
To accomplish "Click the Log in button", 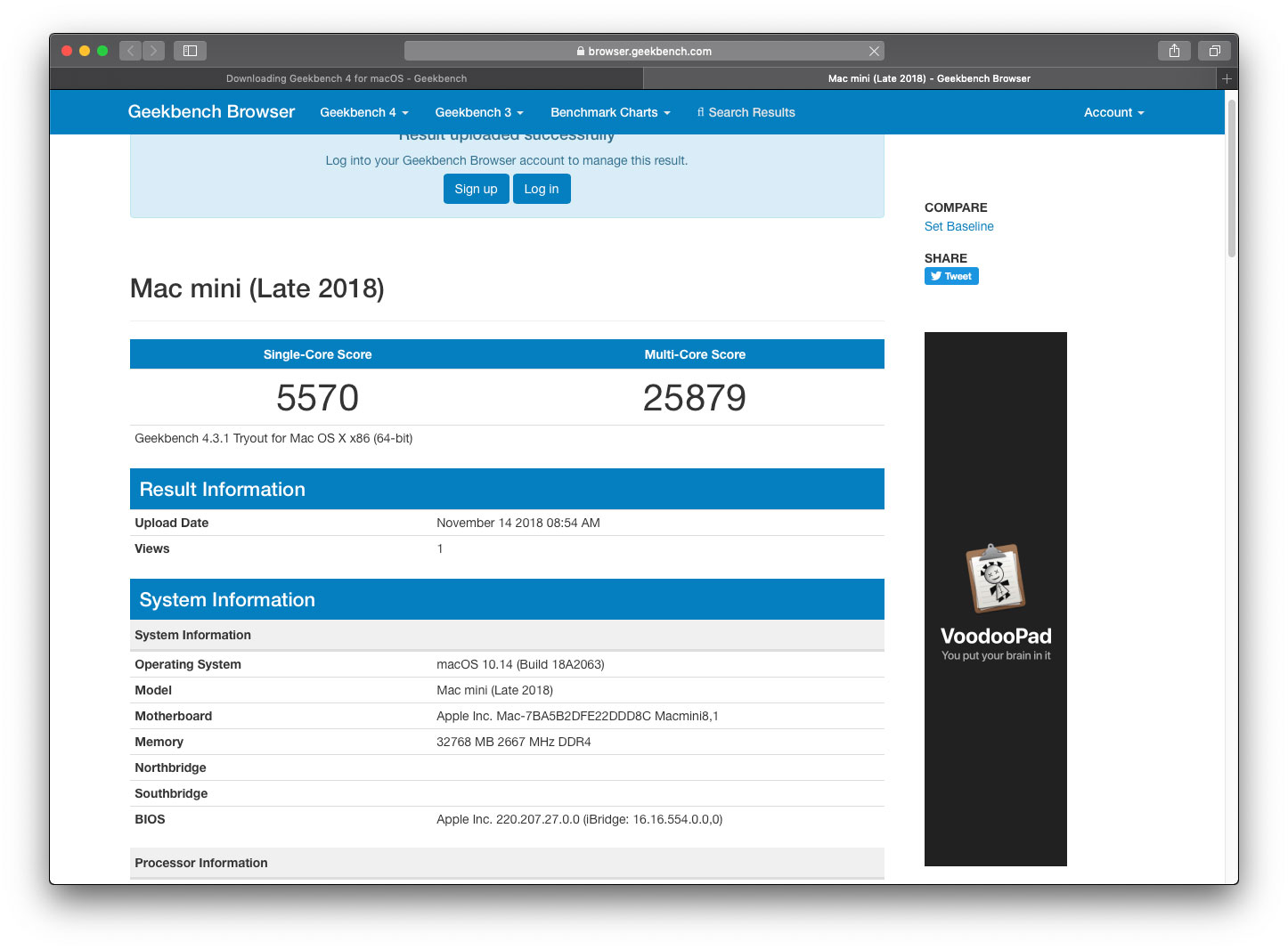I will 542,189.
